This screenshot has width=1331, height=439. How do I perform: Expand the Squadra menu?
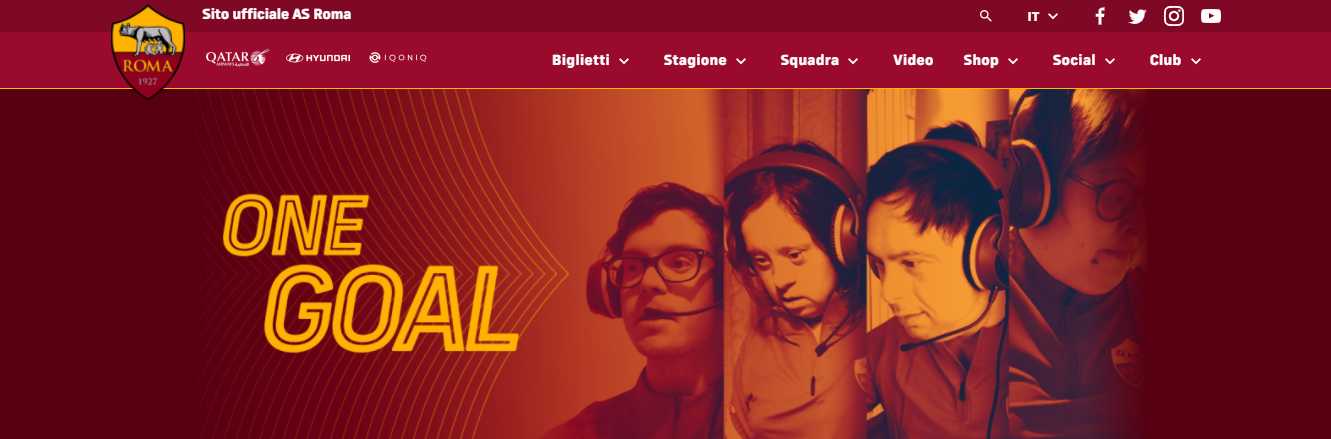pyautogui.click(x=820, y=60)
